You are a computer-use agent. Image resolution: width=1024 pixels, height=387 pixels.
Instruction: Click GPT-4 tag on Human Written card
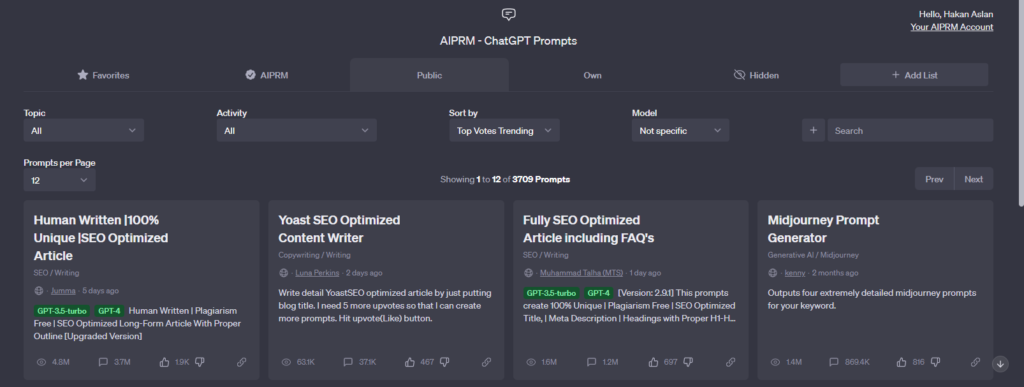pyautogui.click(x=109, y=311)
